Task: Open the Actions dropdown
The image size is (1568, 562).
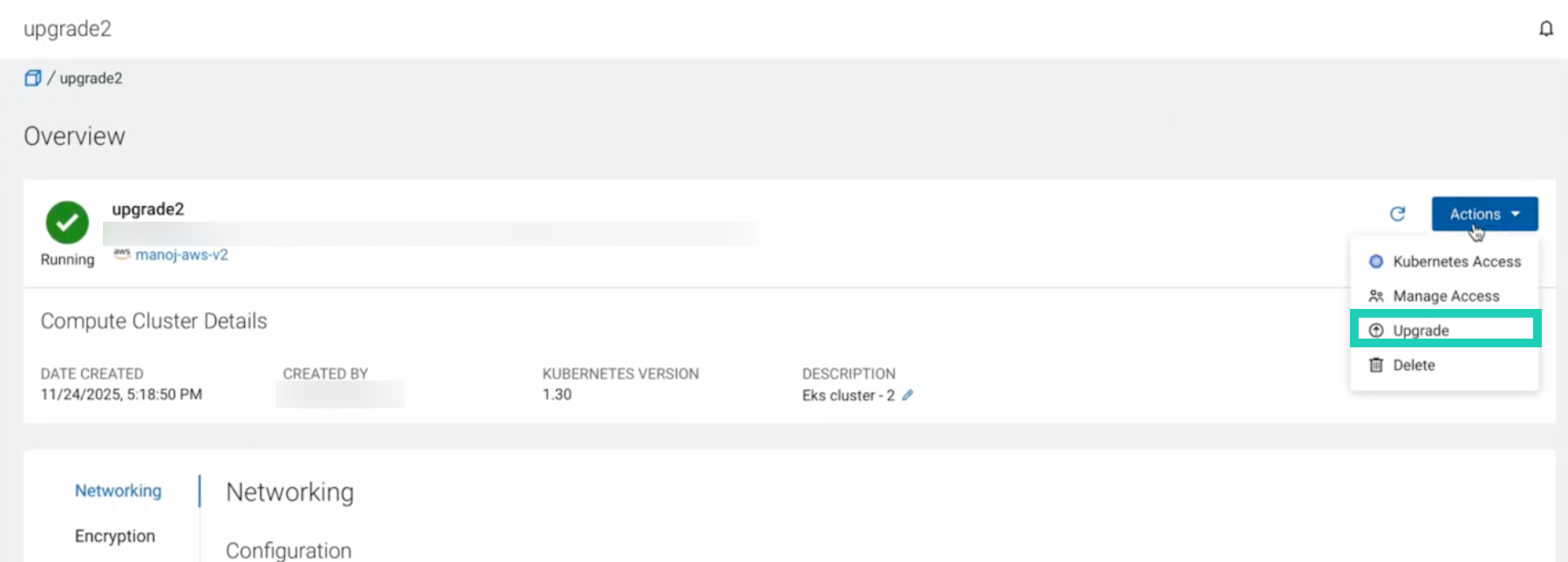Action: tap(1483, 214)
